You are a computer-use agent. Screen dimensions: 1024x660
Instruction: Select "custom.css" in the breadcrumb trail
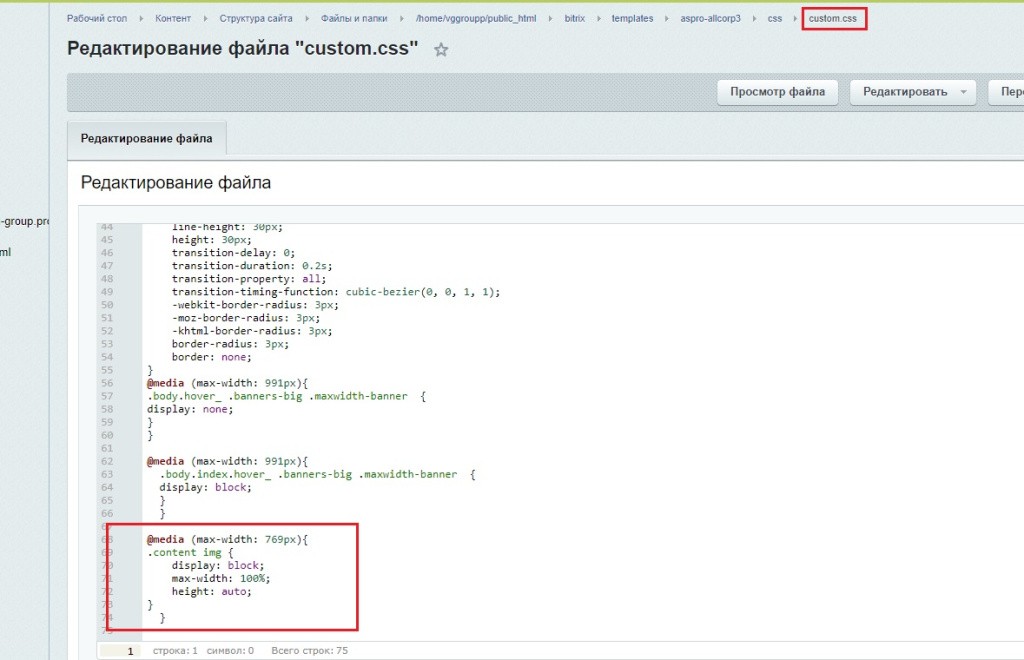coord(833,17)
